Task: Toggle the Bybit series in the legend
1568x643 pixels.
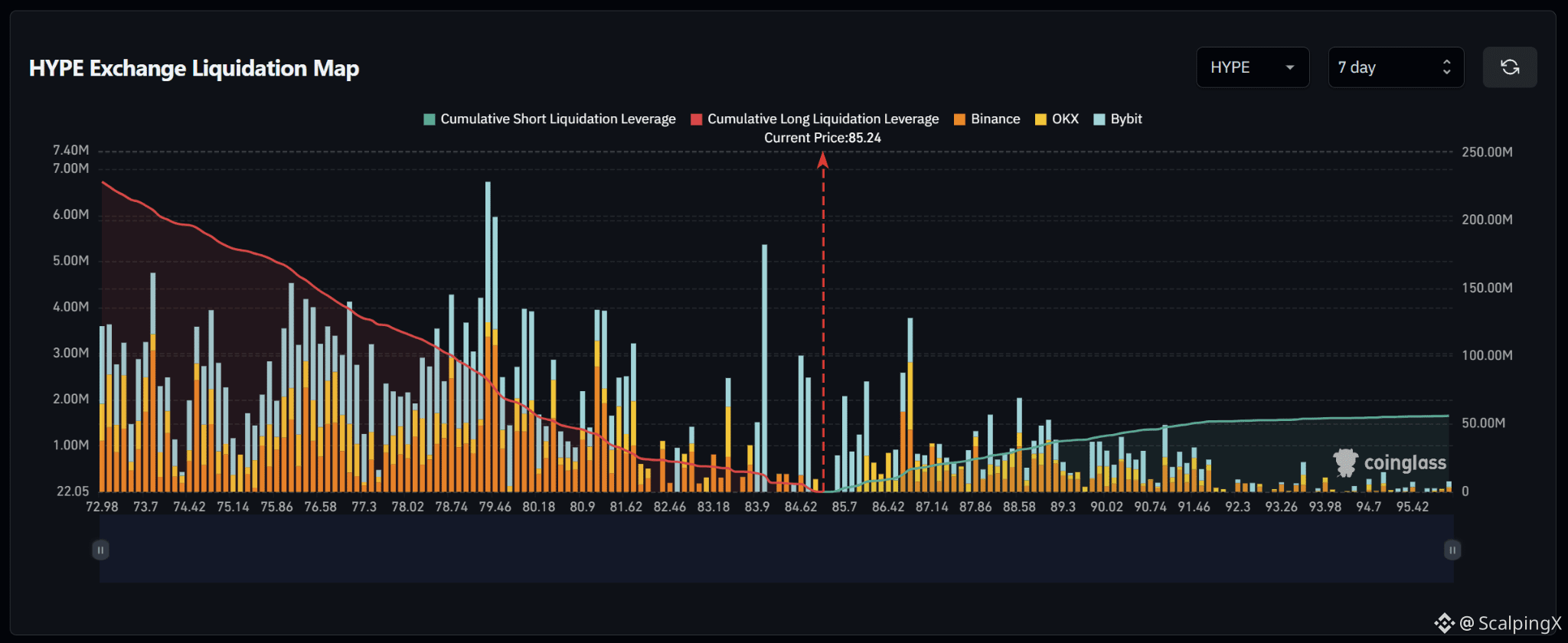Action: point(1118,119)
